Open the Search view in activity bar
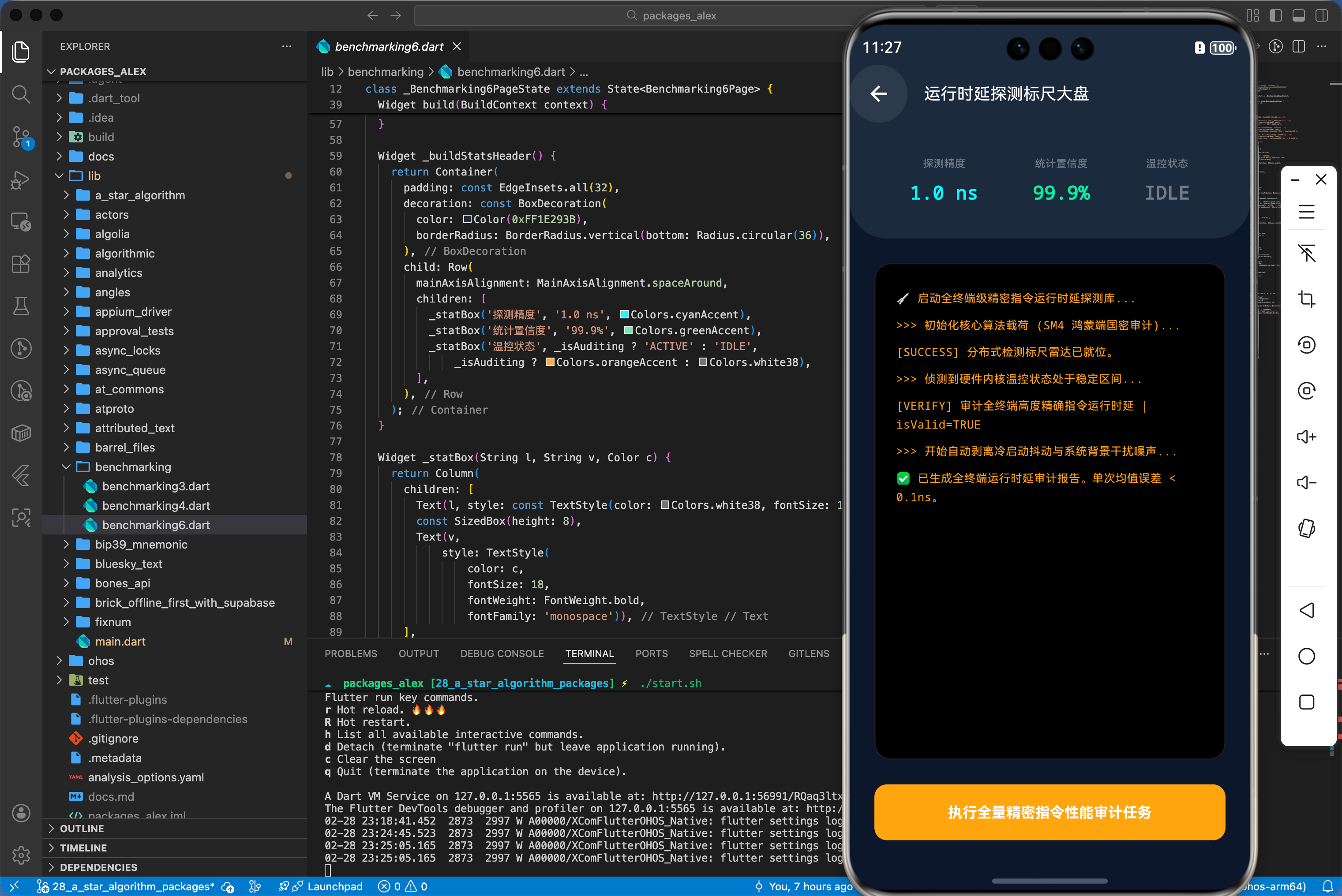The height and width of the screenshot is (896, 1342). (x=21, y=94)
